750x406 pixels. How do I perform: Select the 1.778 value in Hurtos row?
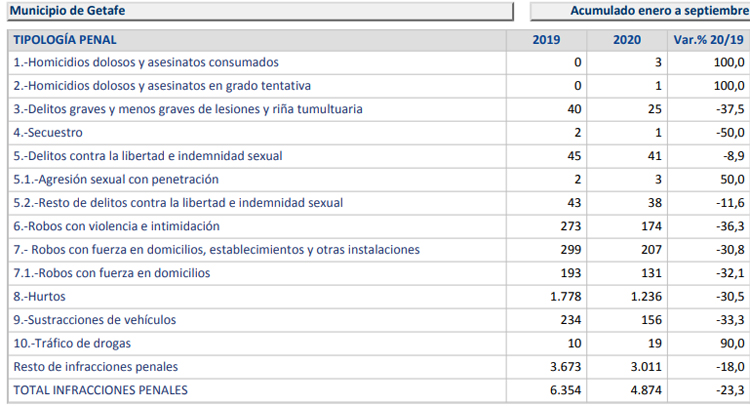(565, 296)
